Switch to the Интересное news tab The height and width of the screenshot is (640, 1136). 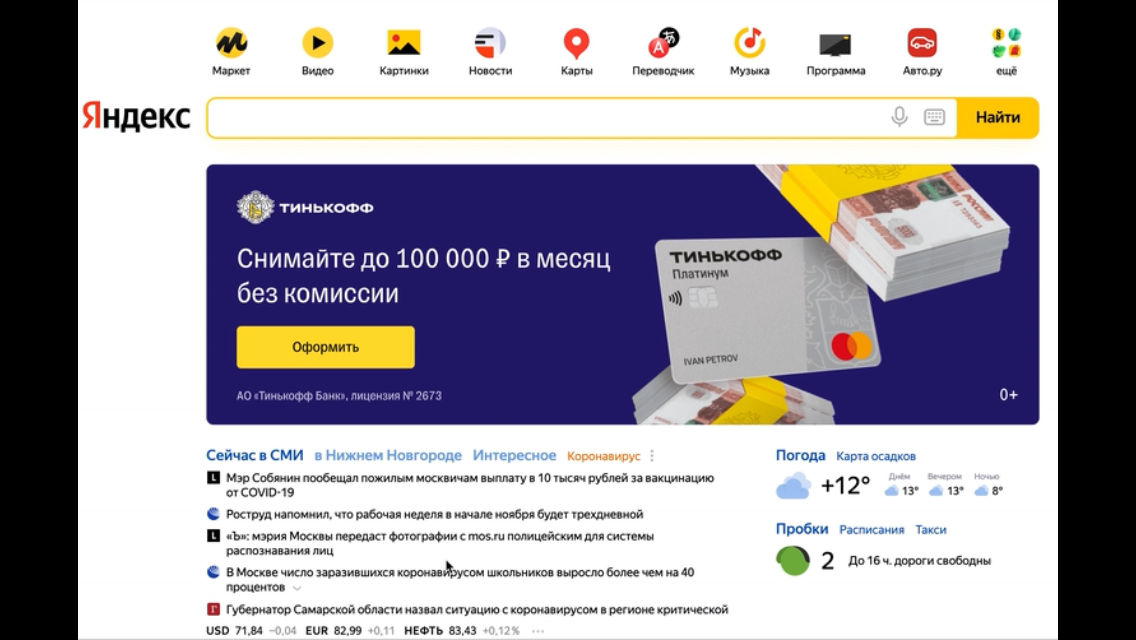514,455
